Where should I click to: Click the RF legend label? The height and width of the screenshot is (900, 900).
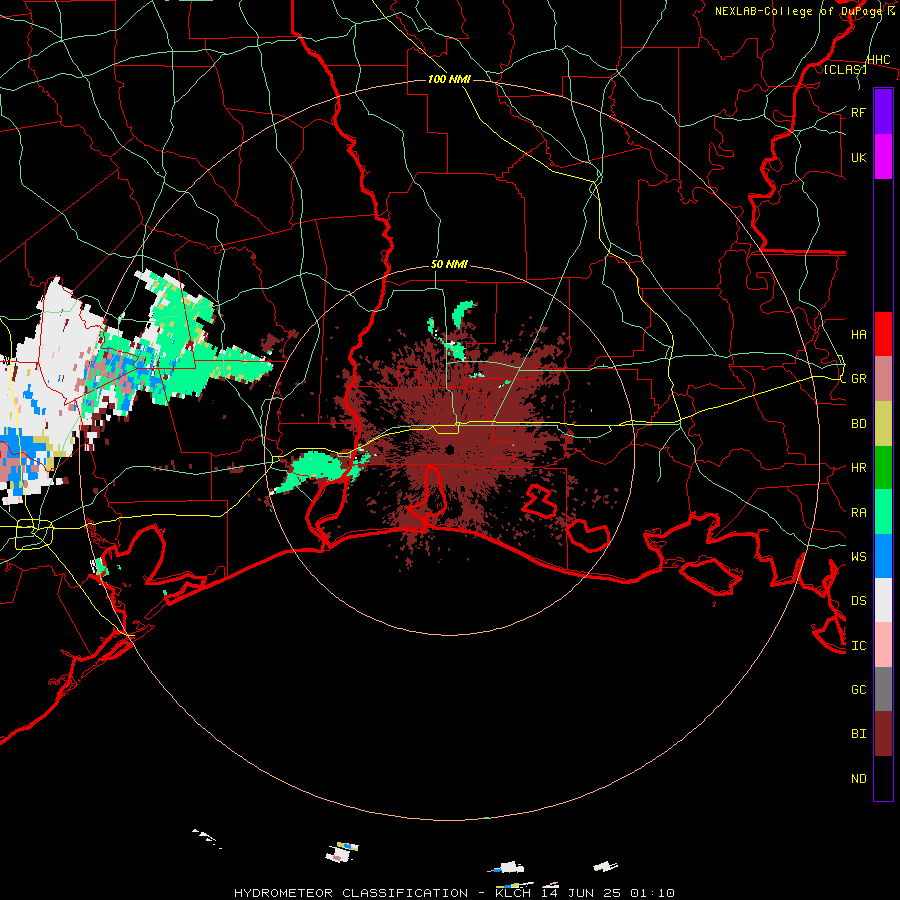pos(859,112)
